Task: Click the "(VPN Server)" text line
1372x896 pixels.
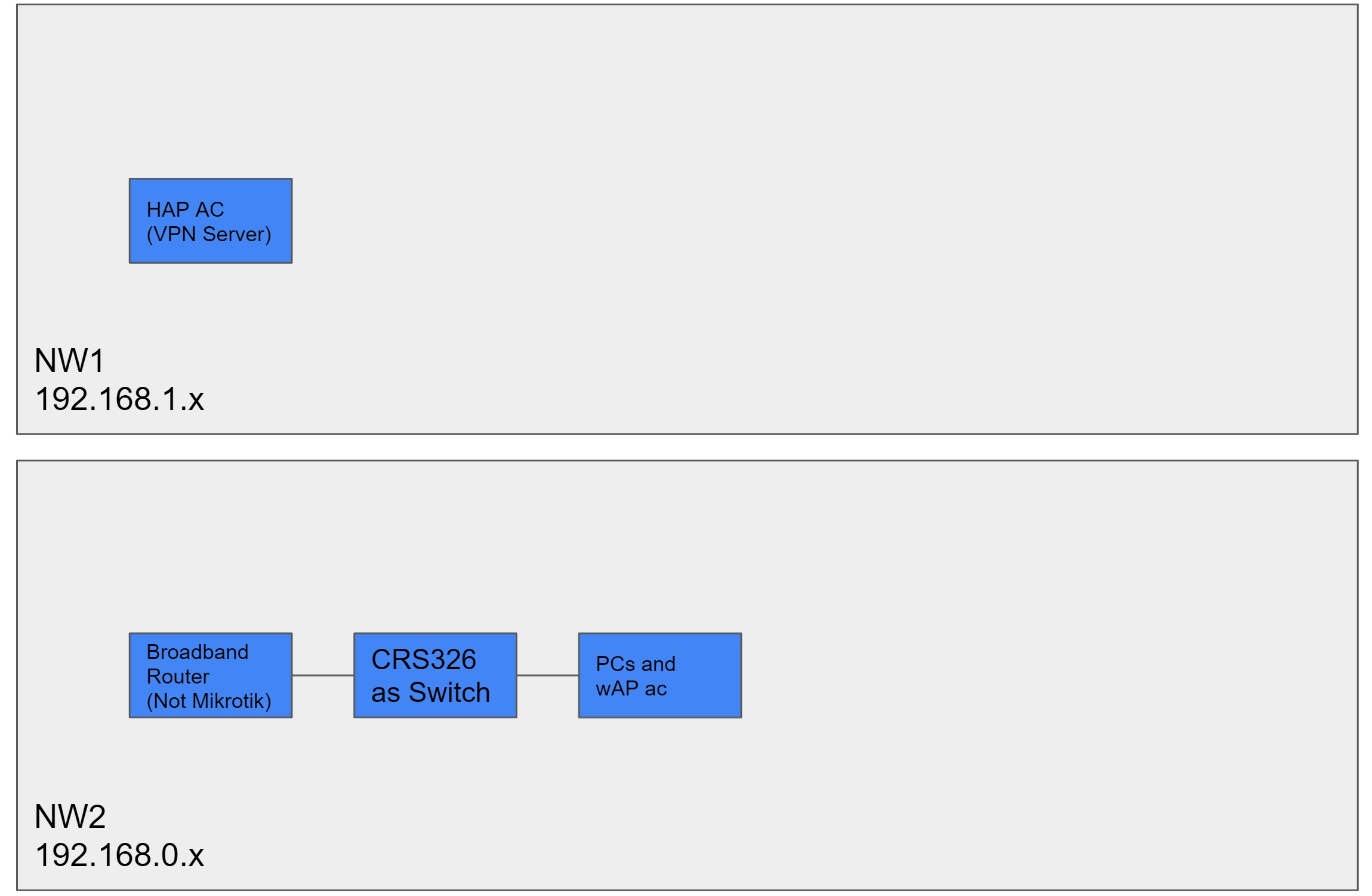Action: 209,234
